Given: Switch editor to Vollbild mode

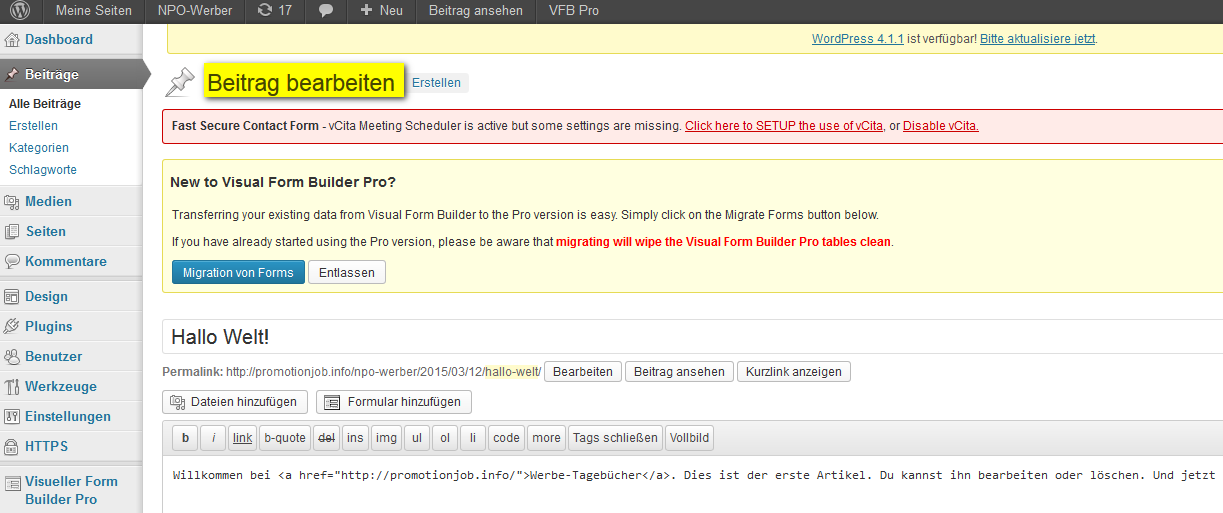Looking at the screenshot, I should pyautogui.click(x=689, y=438).
